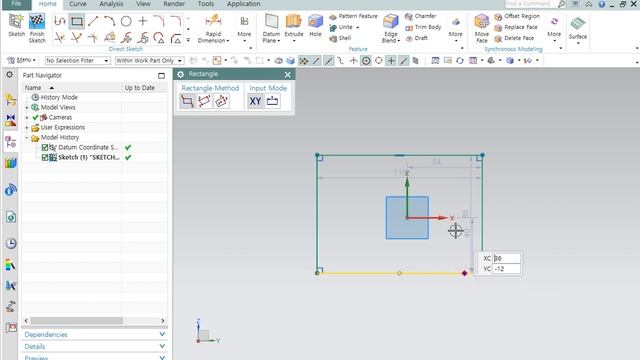
Task: Click the Finish Sketch flag icon
Action: click(x=37, y=21)
